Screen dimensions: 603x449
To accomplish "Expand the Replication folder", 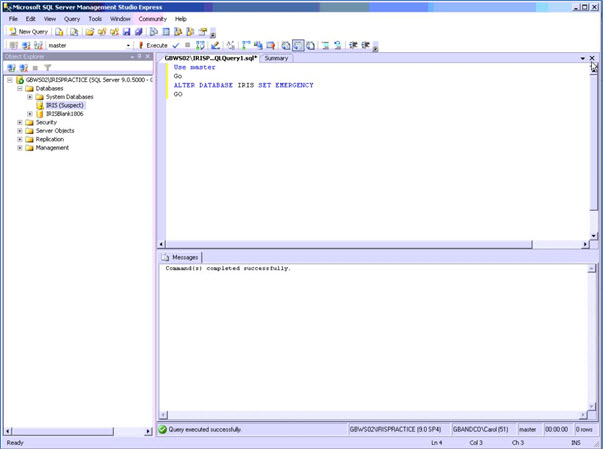I will click(x=20, y=139).
